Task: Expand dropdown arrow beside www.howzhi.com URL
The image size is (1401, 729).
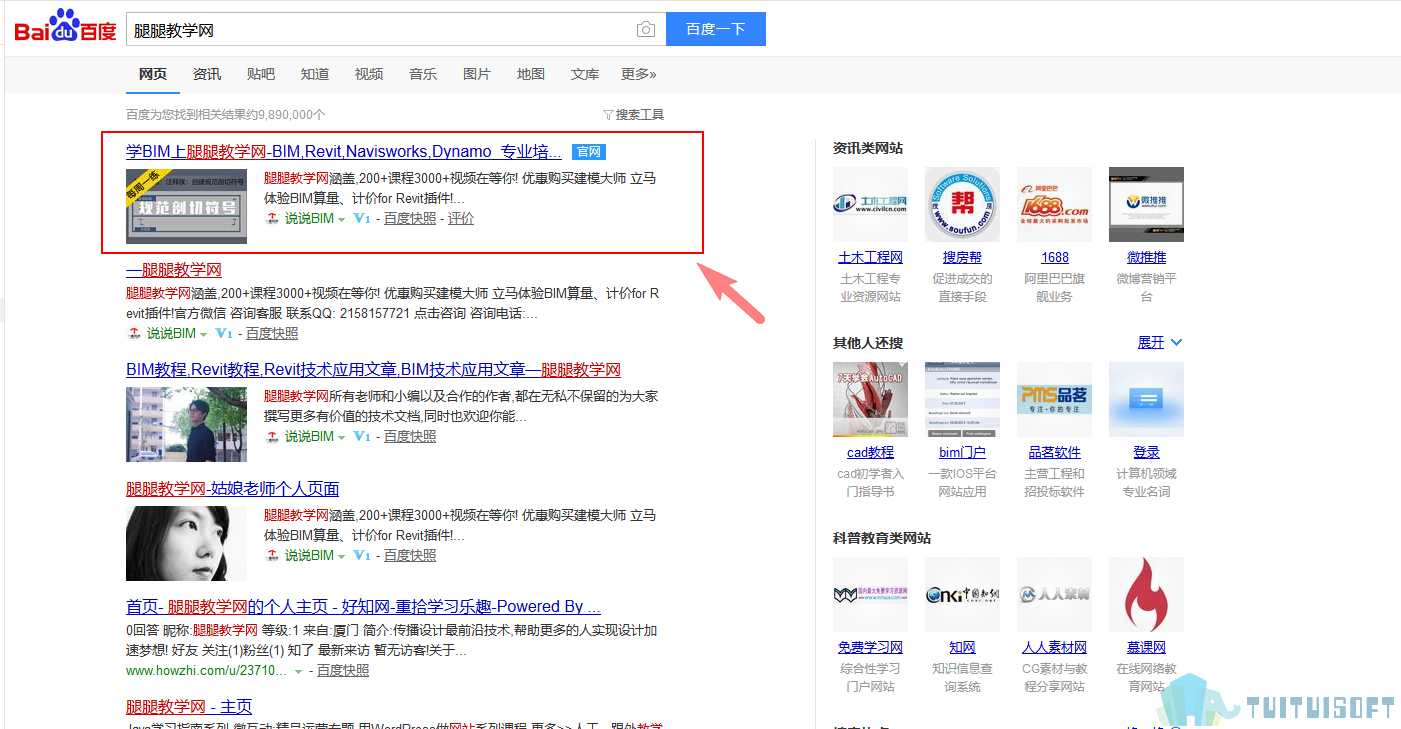Action: 298,671
